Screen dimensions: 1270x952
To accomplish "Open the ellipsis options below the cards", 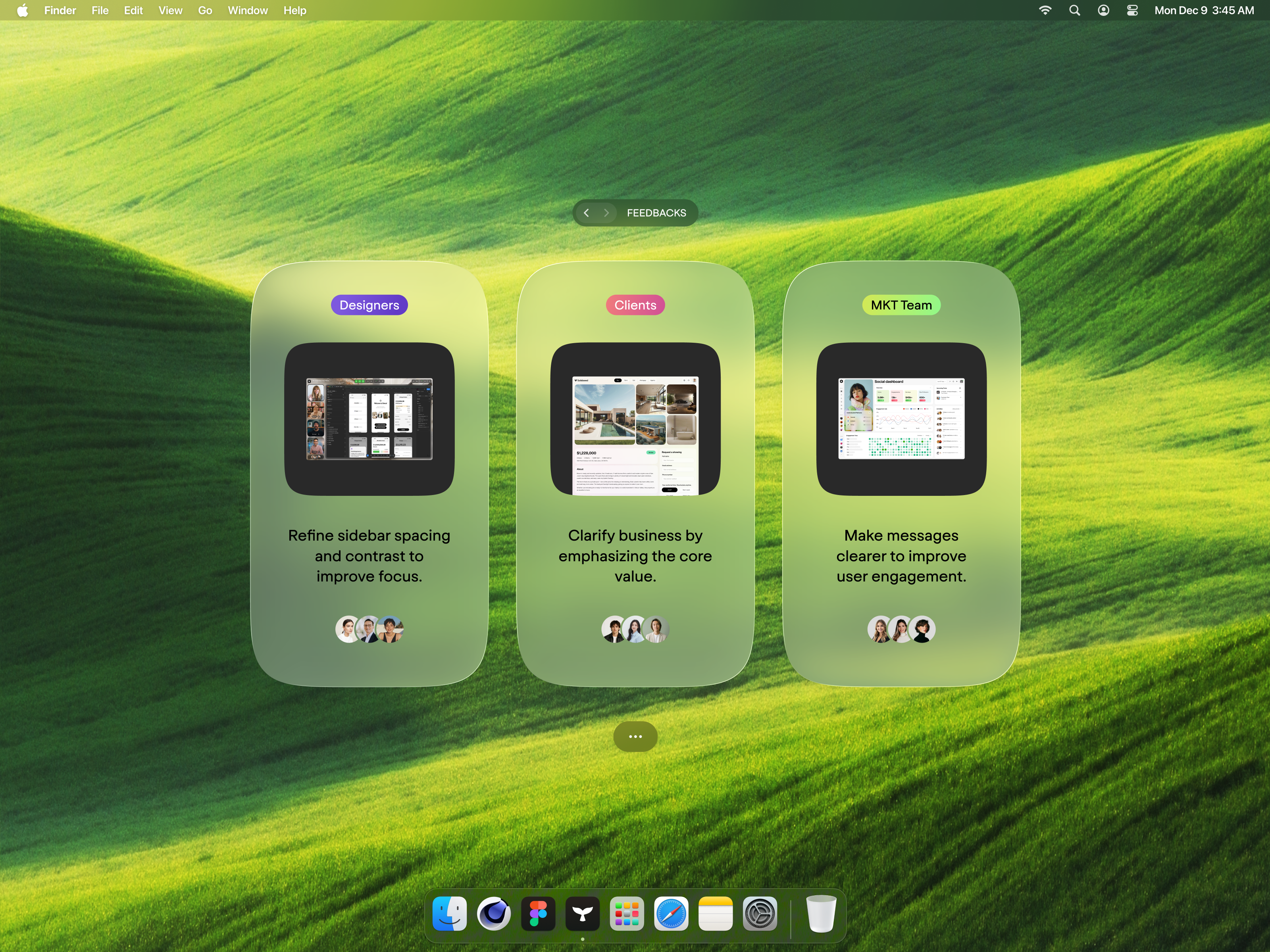I will coord(635,736).
